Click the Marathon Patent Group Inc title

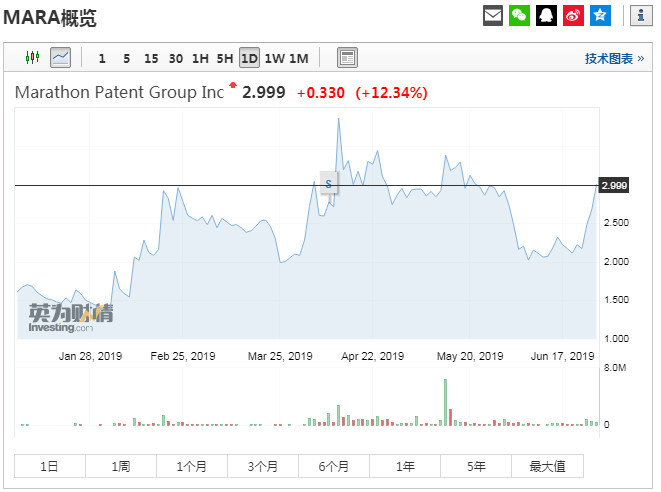point(119,92)
